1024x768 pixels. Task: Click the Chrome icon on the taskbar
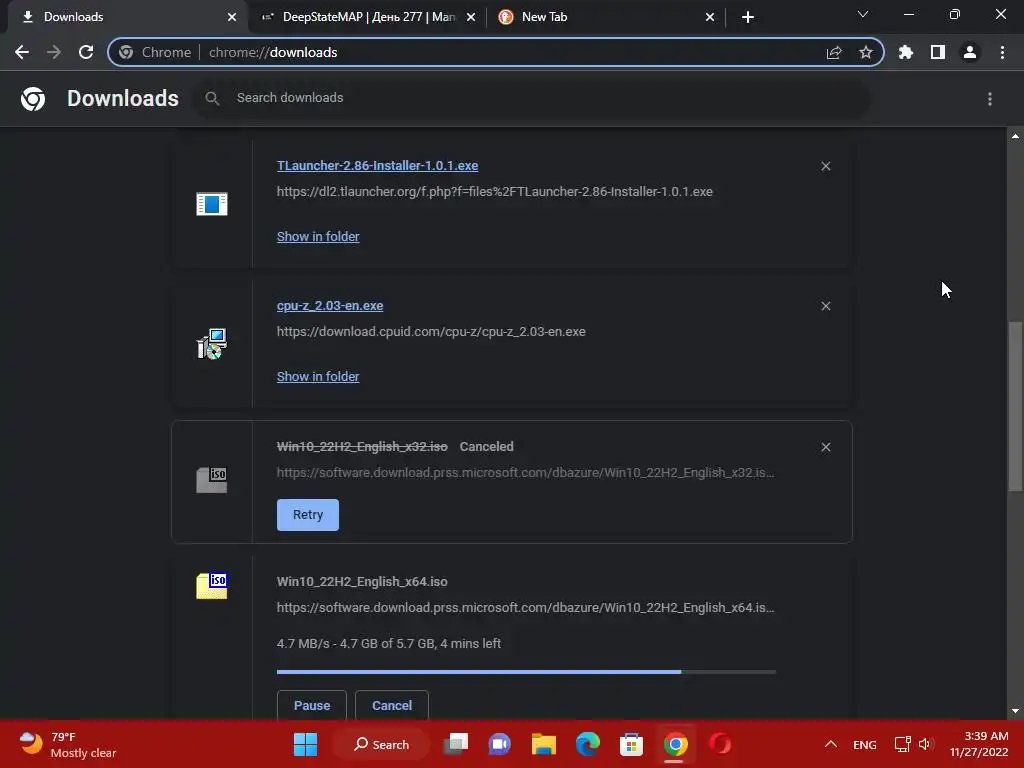pos(675,744)
